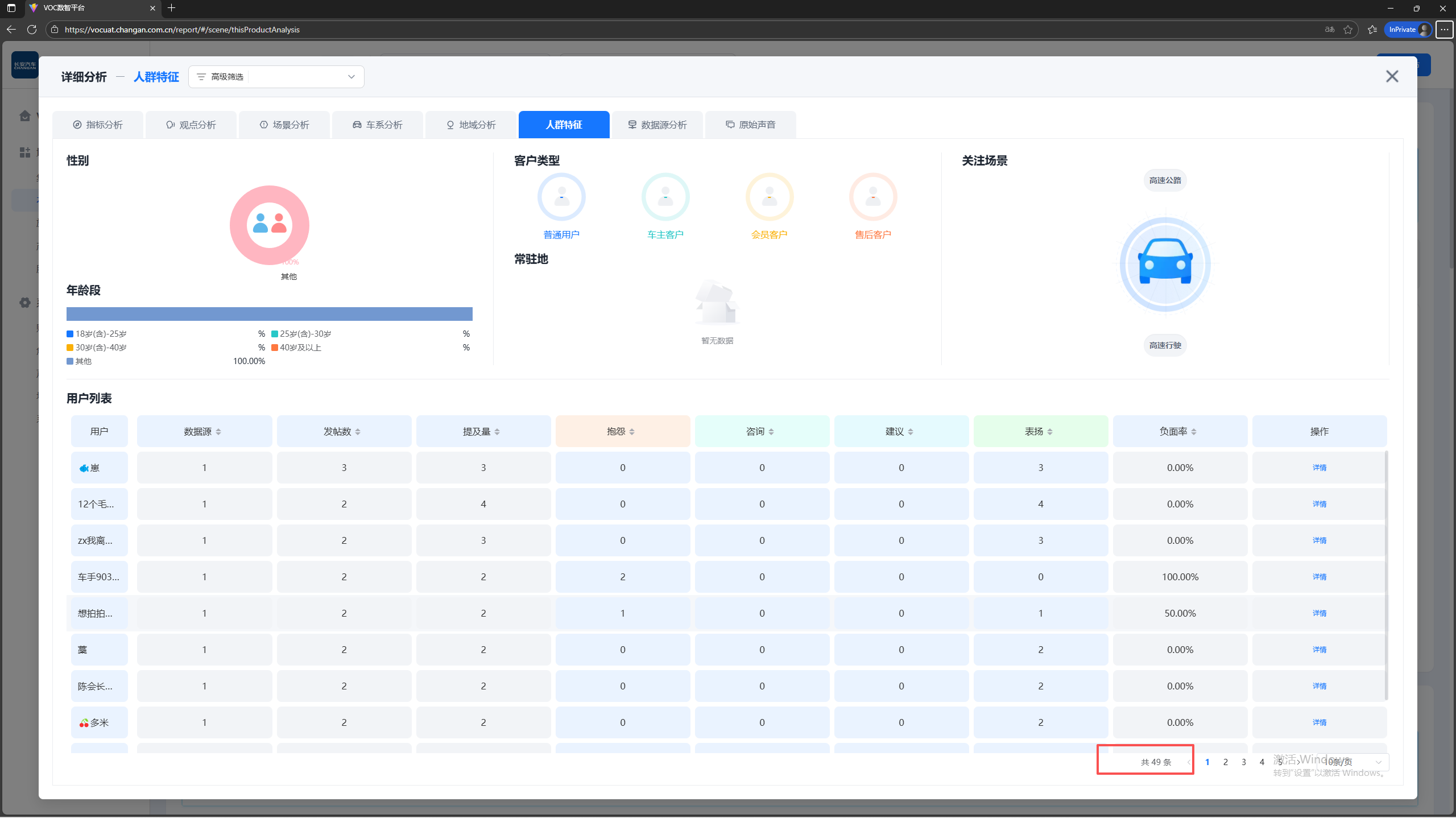
Task: Click the 车主客户 customer type icon
Action: [x=665, y=197]
